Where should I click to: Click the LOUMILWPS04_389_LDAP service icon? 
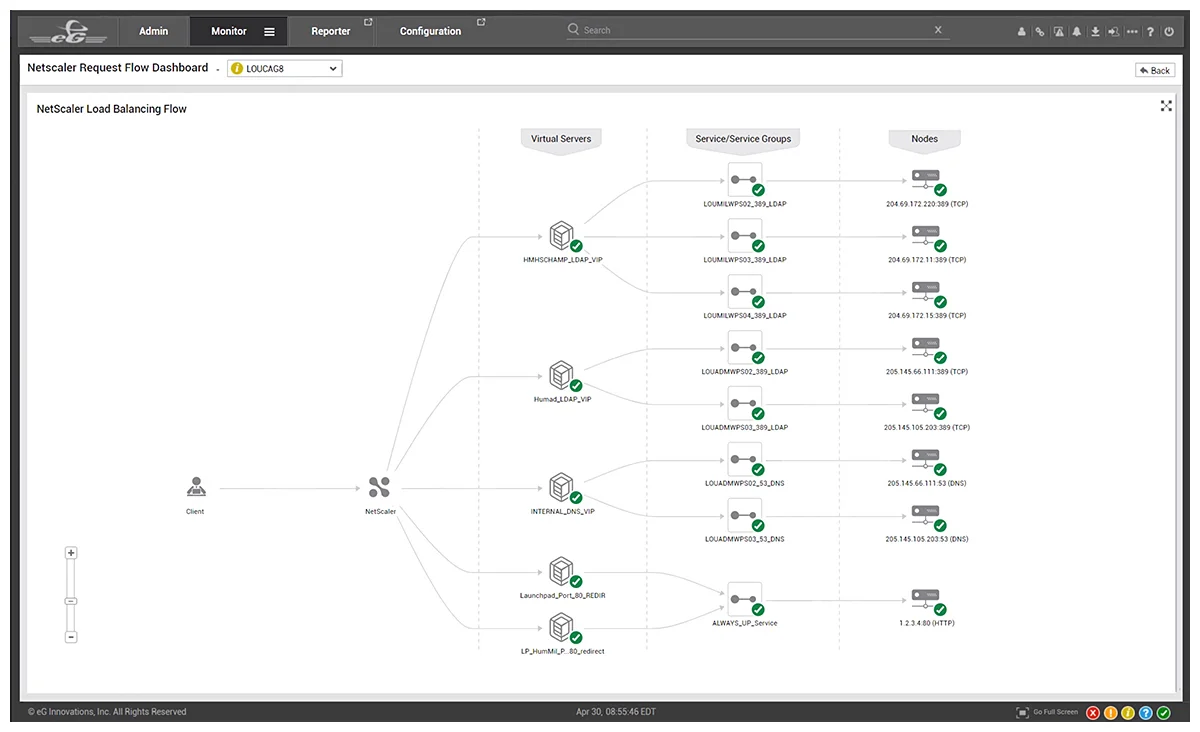coord(745,292)
